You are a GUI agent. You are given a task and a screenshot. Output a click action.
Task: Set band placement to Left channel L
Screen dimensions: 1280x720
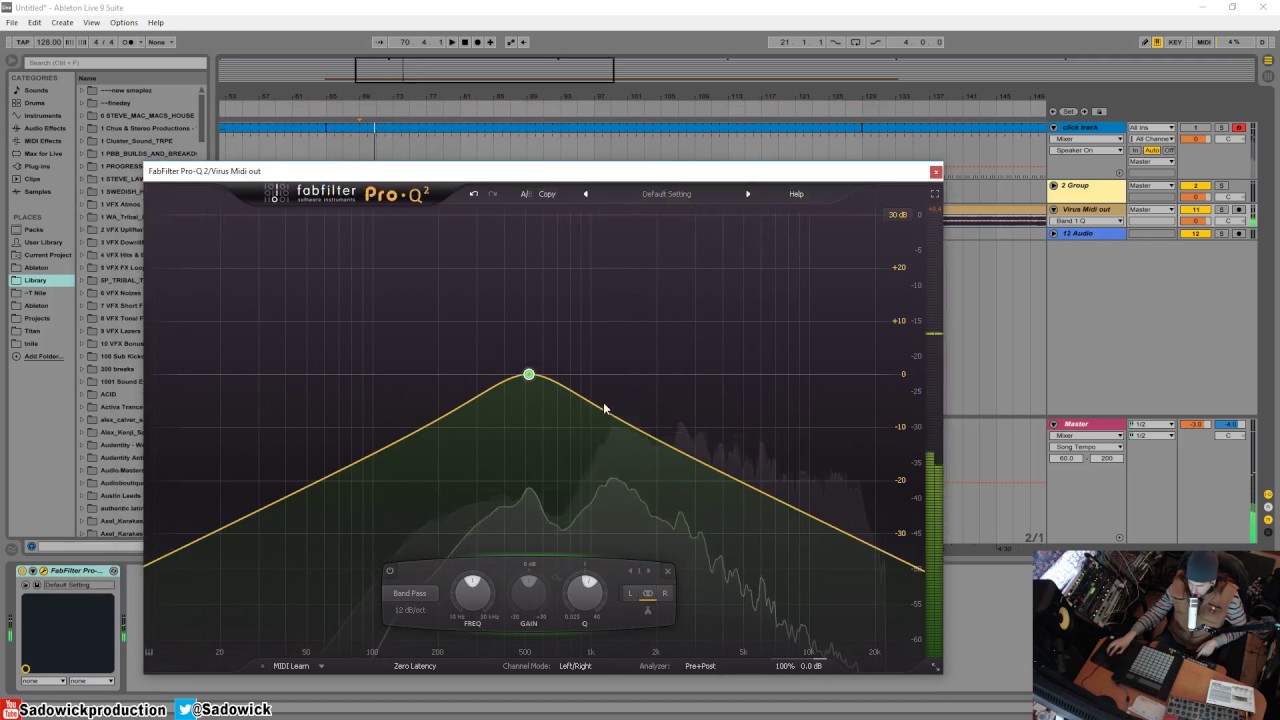point(630,594)
